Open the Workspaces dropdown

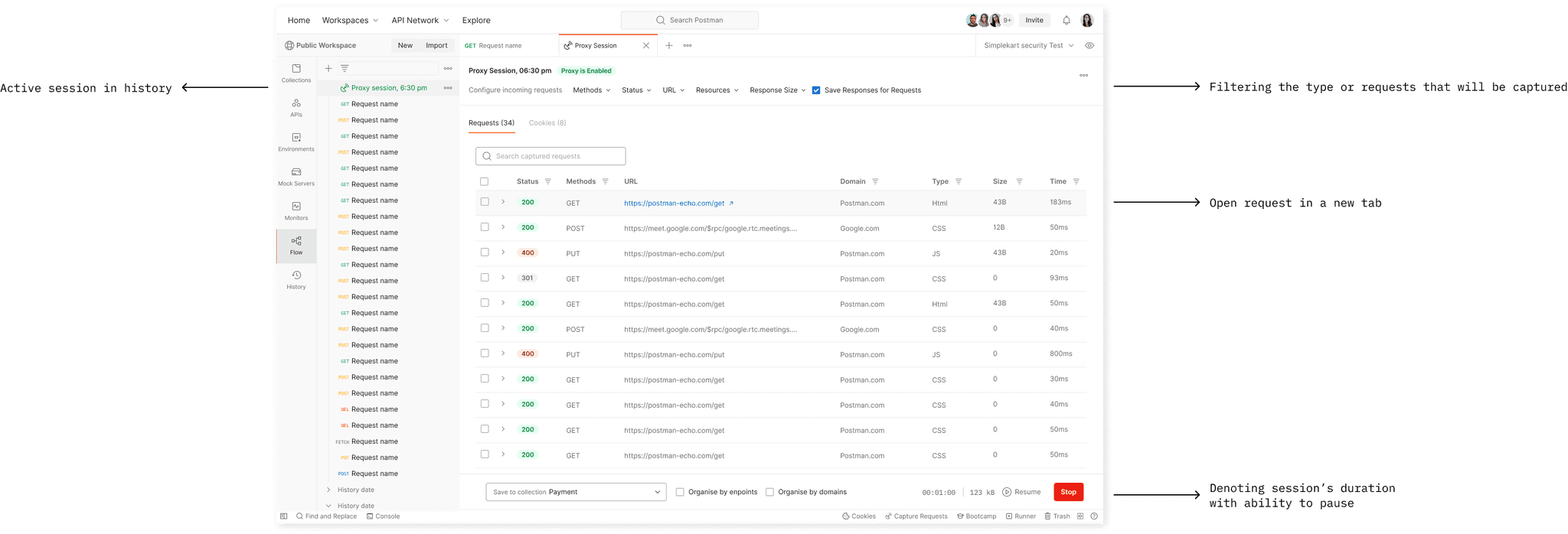[x=350, y=21]
